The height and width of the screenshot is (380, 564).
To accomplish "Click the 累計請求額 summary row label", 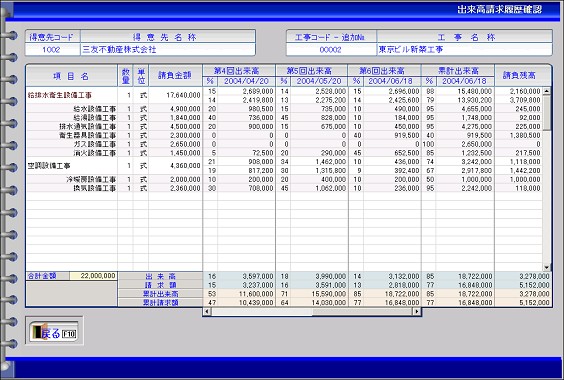I will point(160,303).
